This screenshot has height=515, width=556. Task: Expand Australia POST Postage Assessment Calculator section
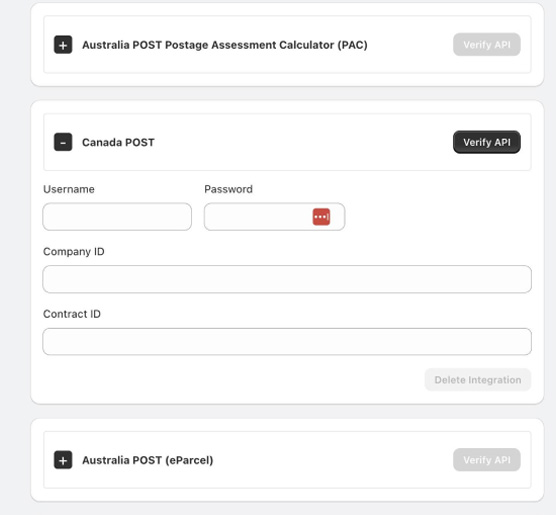pos(63,45)
